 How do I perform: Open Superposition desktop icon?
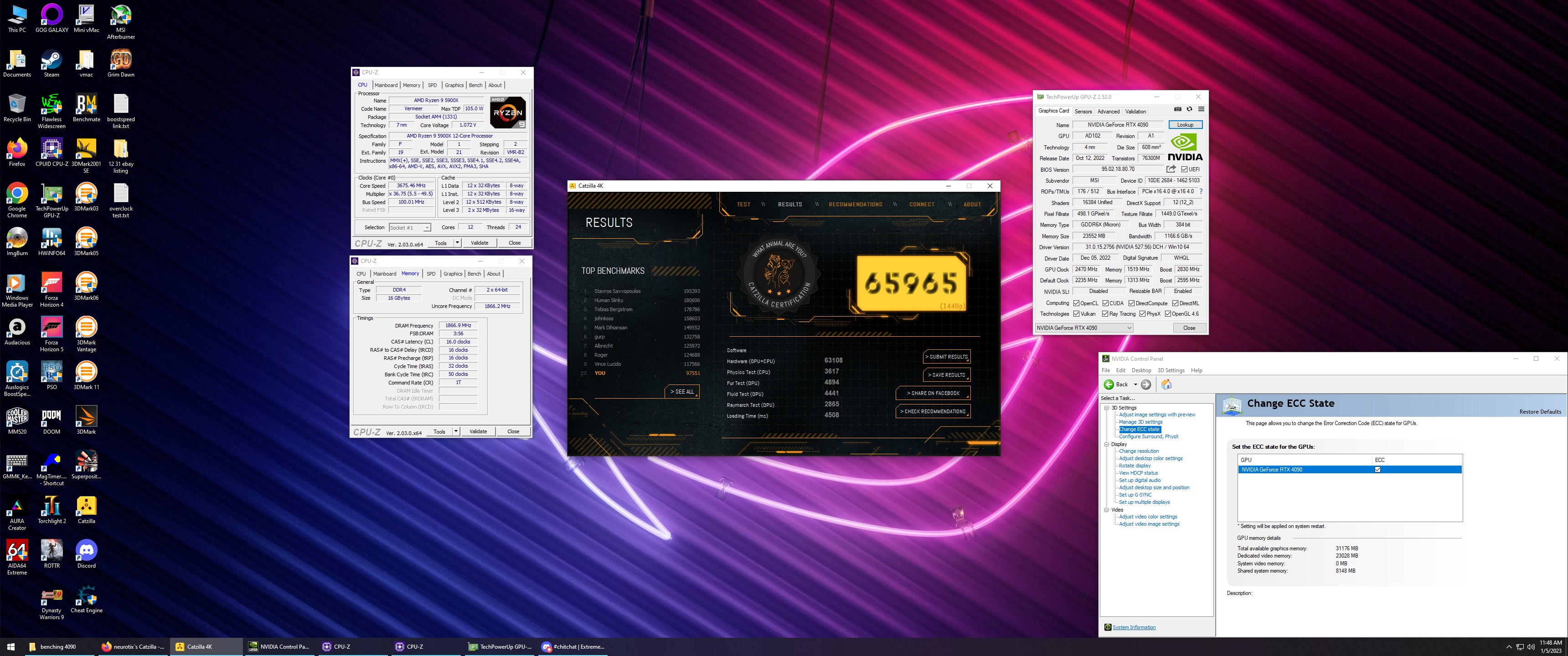86,465
